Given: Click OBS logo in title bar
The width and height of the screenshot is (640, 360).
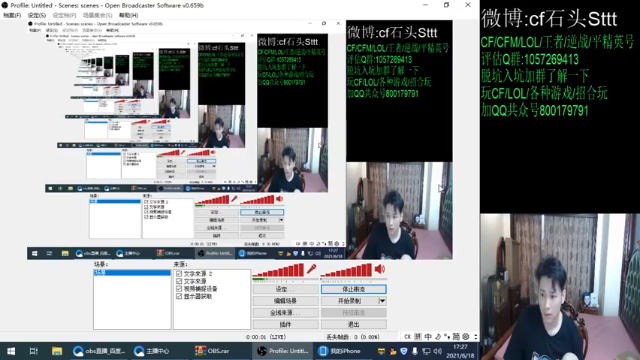Looking at the screenshot, I should (4, 5).
